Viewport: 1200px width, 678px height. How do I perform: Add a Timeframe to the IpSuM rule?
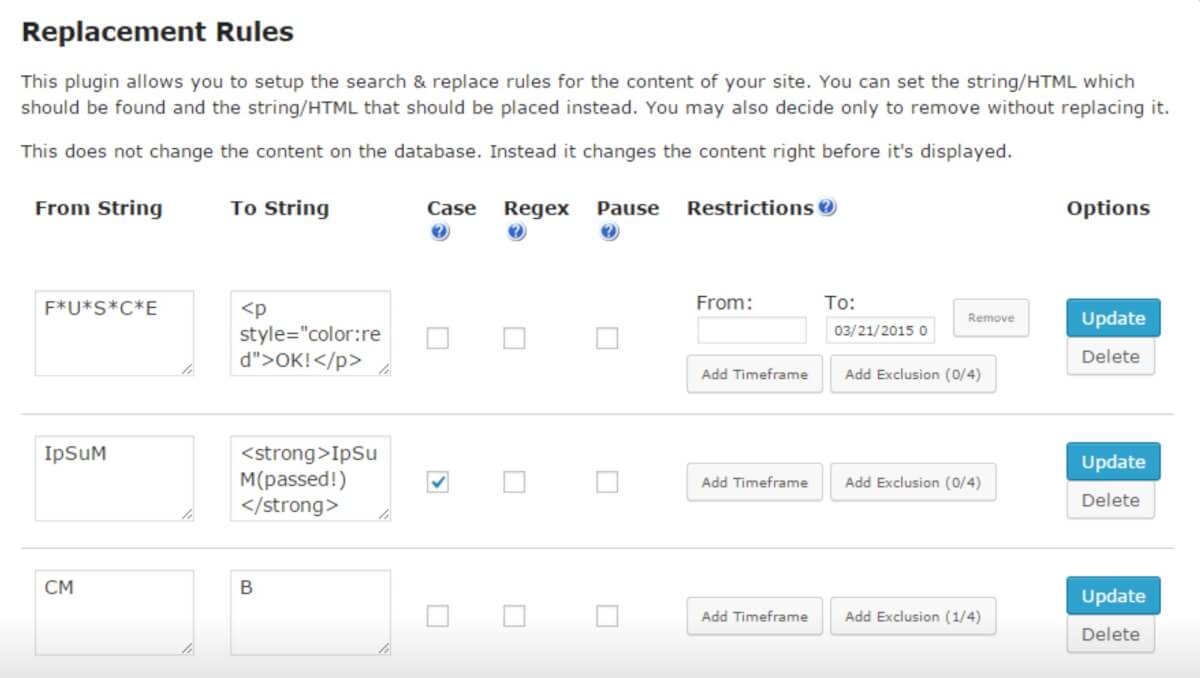click(x=753, y=482)
